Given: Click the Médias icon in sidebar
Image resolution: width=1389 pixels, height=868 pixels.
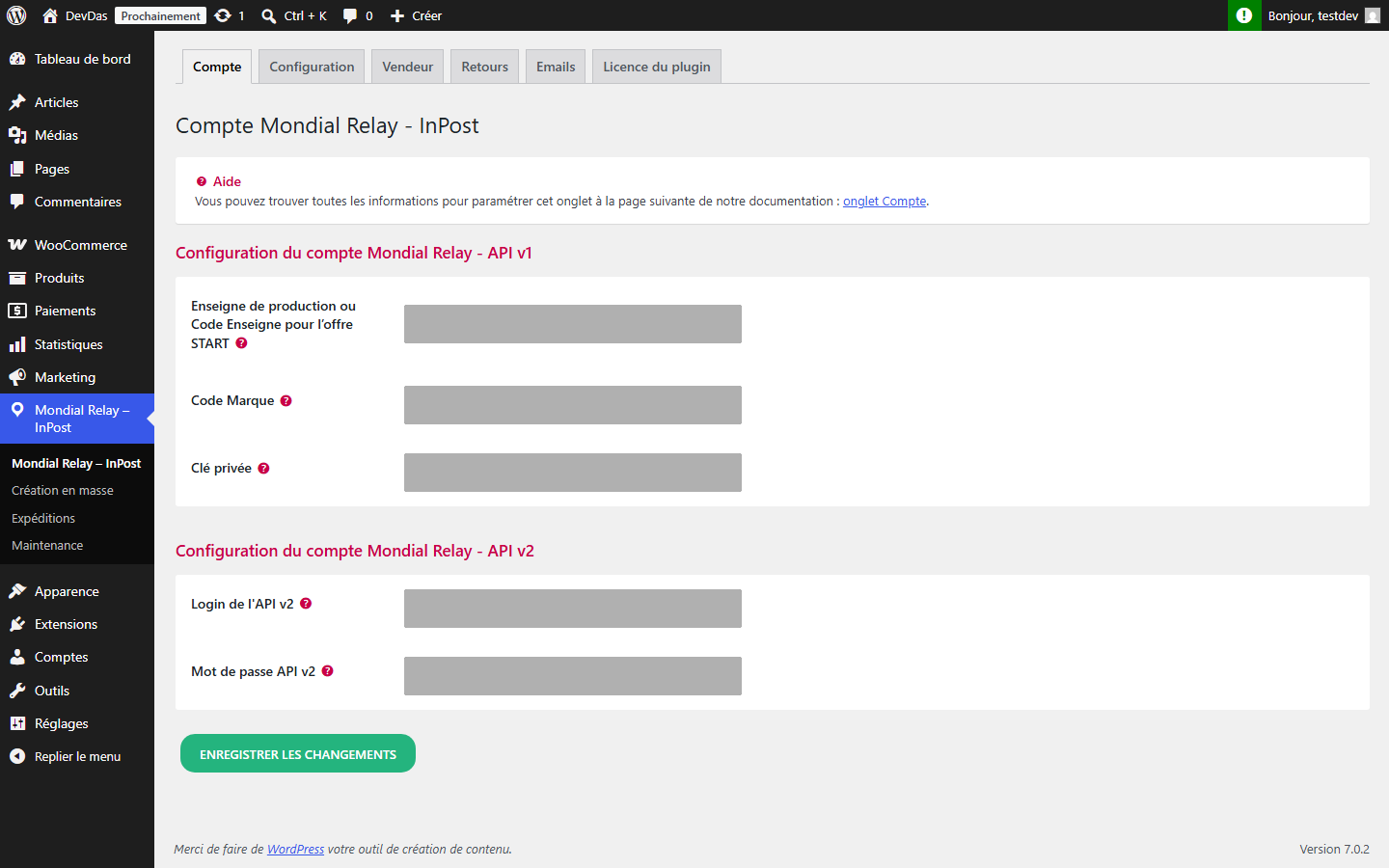Looking at the screenshot, I should point(17,135).
